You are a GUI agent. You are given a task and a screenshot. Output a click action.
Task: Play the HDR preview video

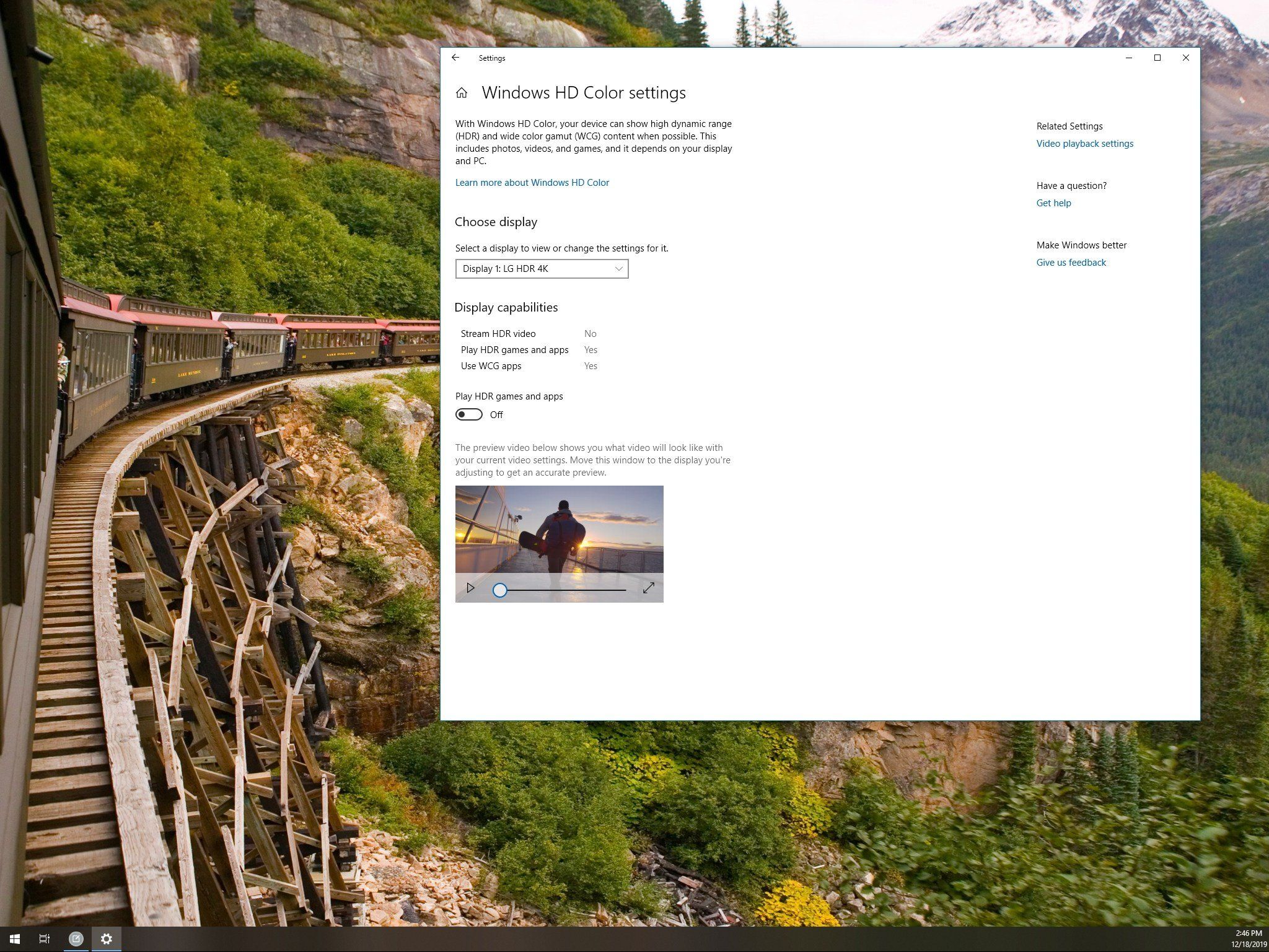tap(470, 588)
